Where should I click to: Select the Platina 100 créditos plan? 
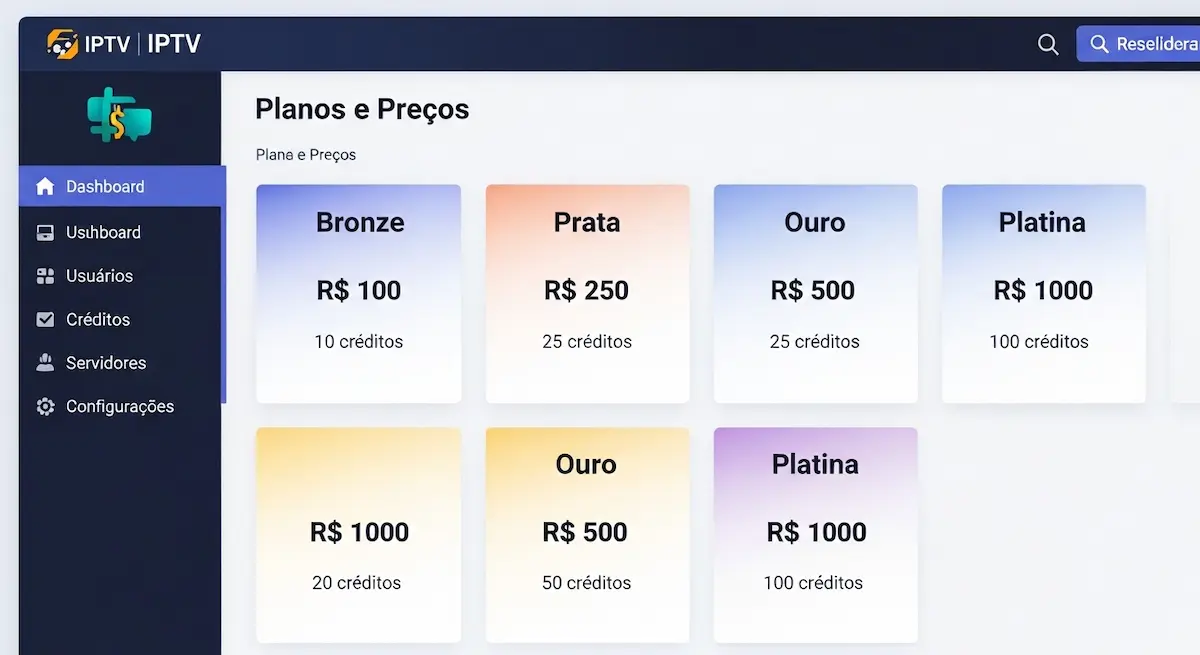pos(1043,293)
